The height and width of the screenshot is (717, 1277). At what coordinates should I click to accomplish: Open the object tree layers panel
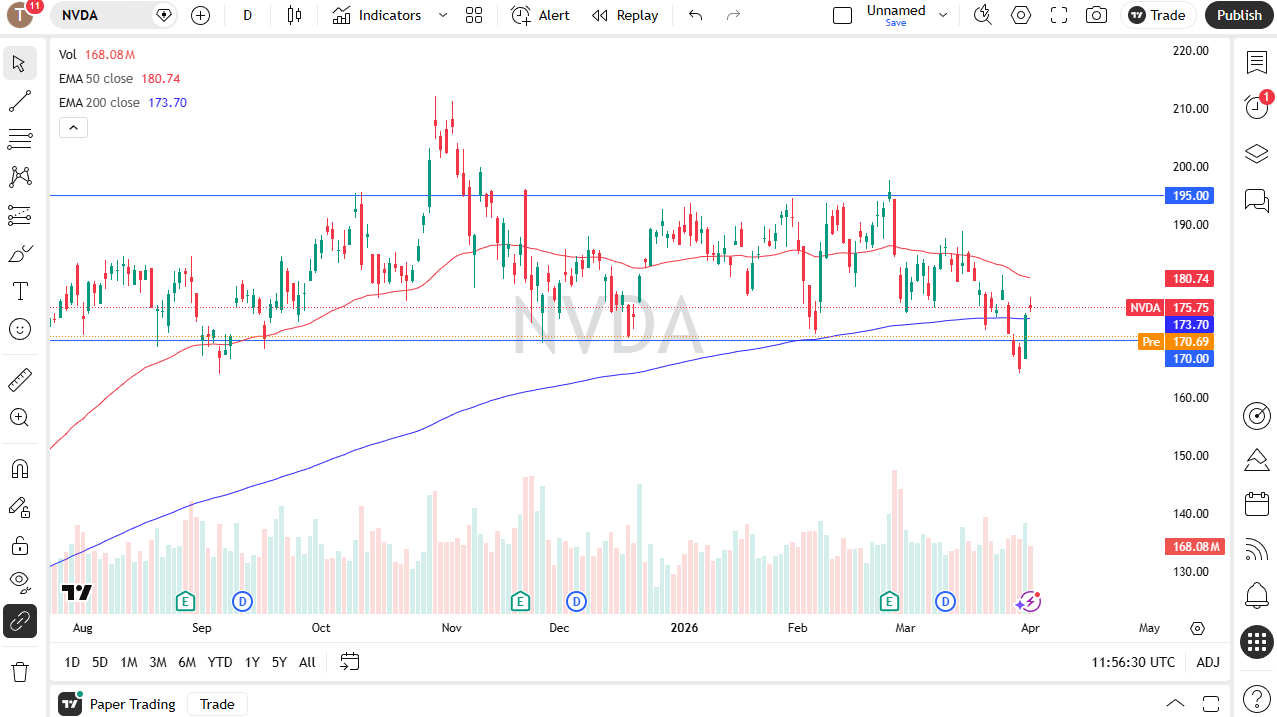[x=1257, y=154]
